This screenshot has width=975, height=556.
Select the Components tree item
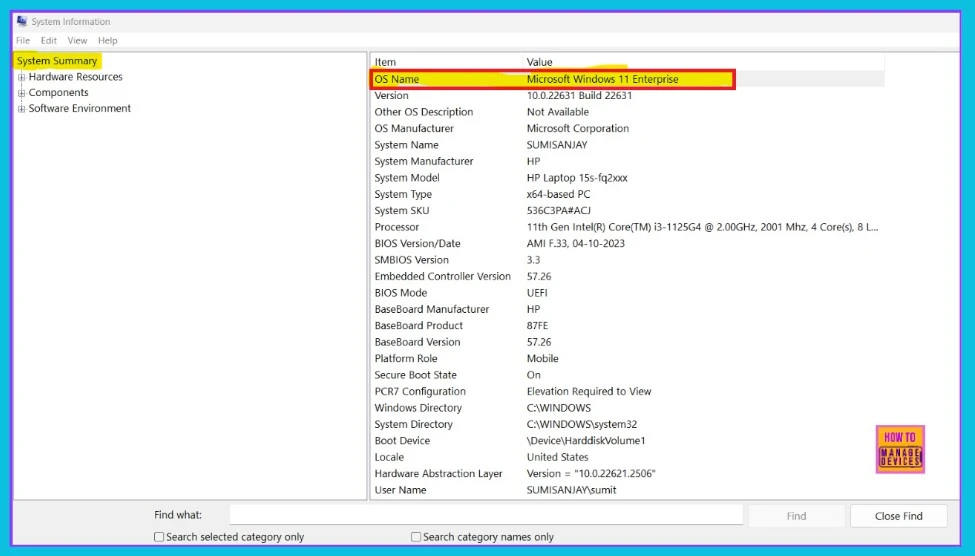click(x=58, y=92)
